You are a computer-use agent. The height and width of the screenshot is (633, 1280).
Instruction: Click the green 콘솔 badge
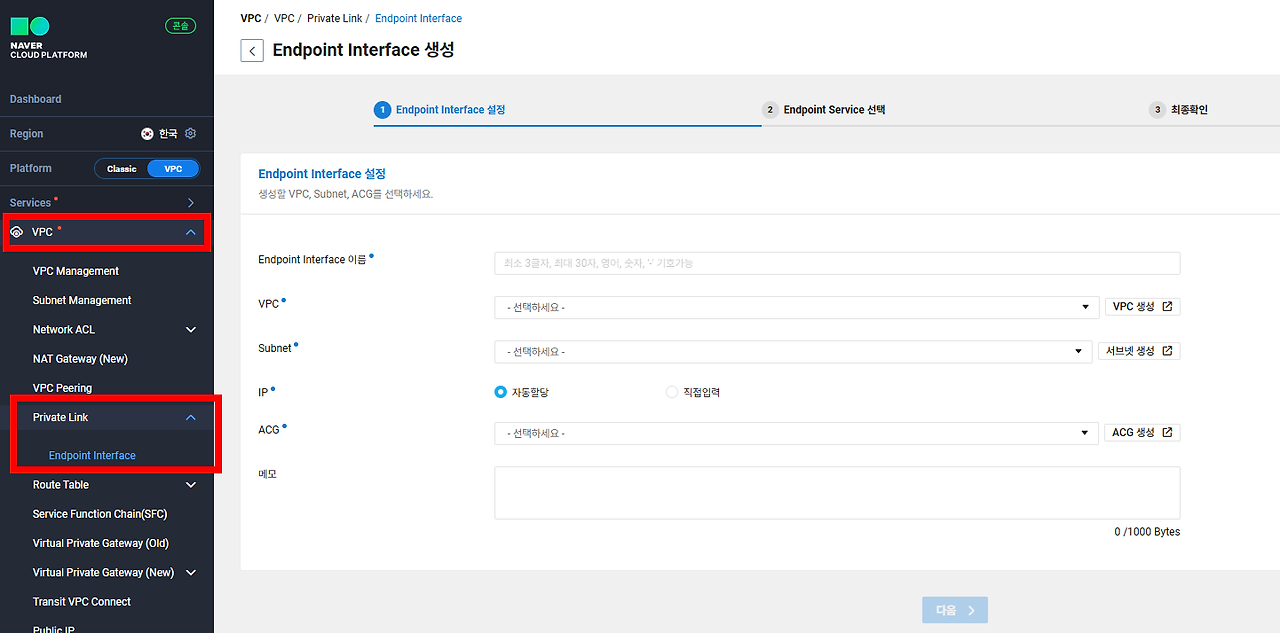point(180,26)
